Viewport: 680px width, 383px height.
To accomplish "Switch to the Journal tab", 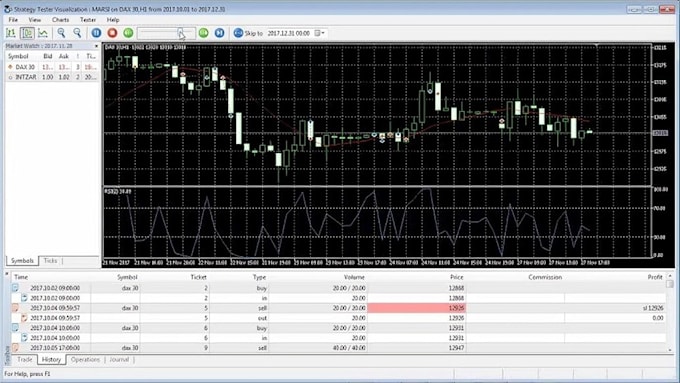I will pos(119,360).
